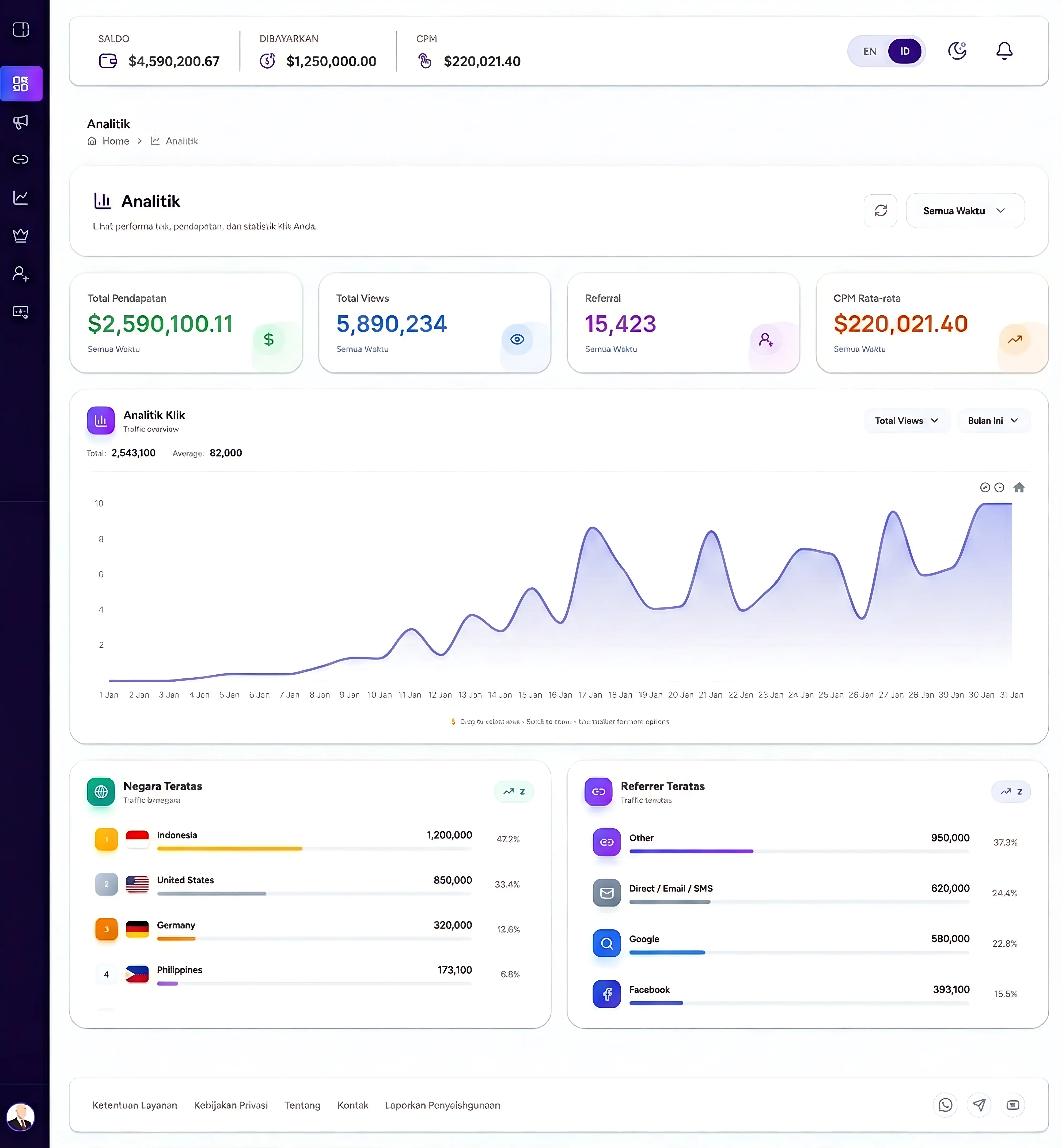Click the WhatsApp icon in the footer

coord(945,1105)
